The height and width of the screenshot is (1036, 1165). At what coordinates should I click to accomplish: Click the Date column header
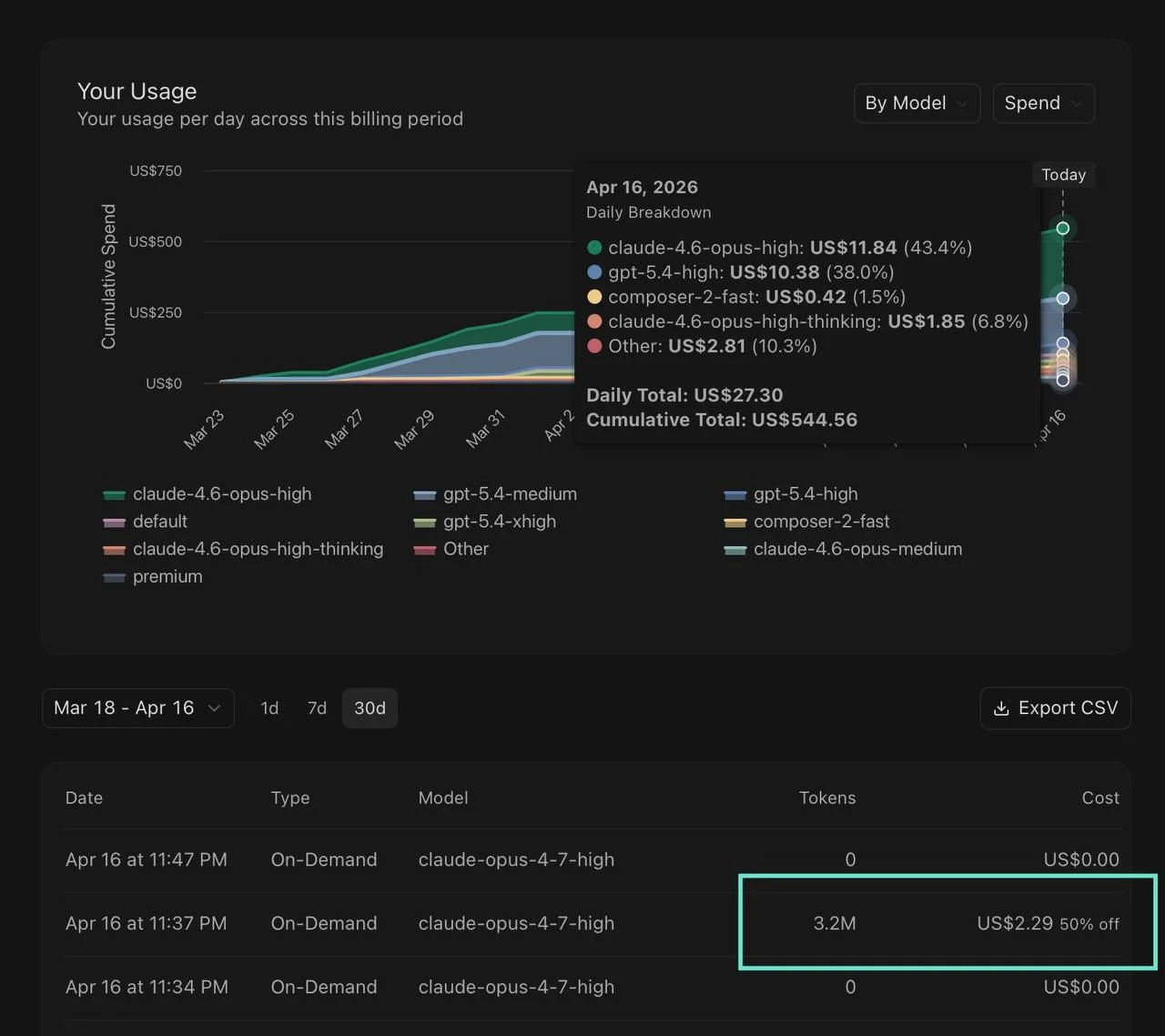pos(84,797)
